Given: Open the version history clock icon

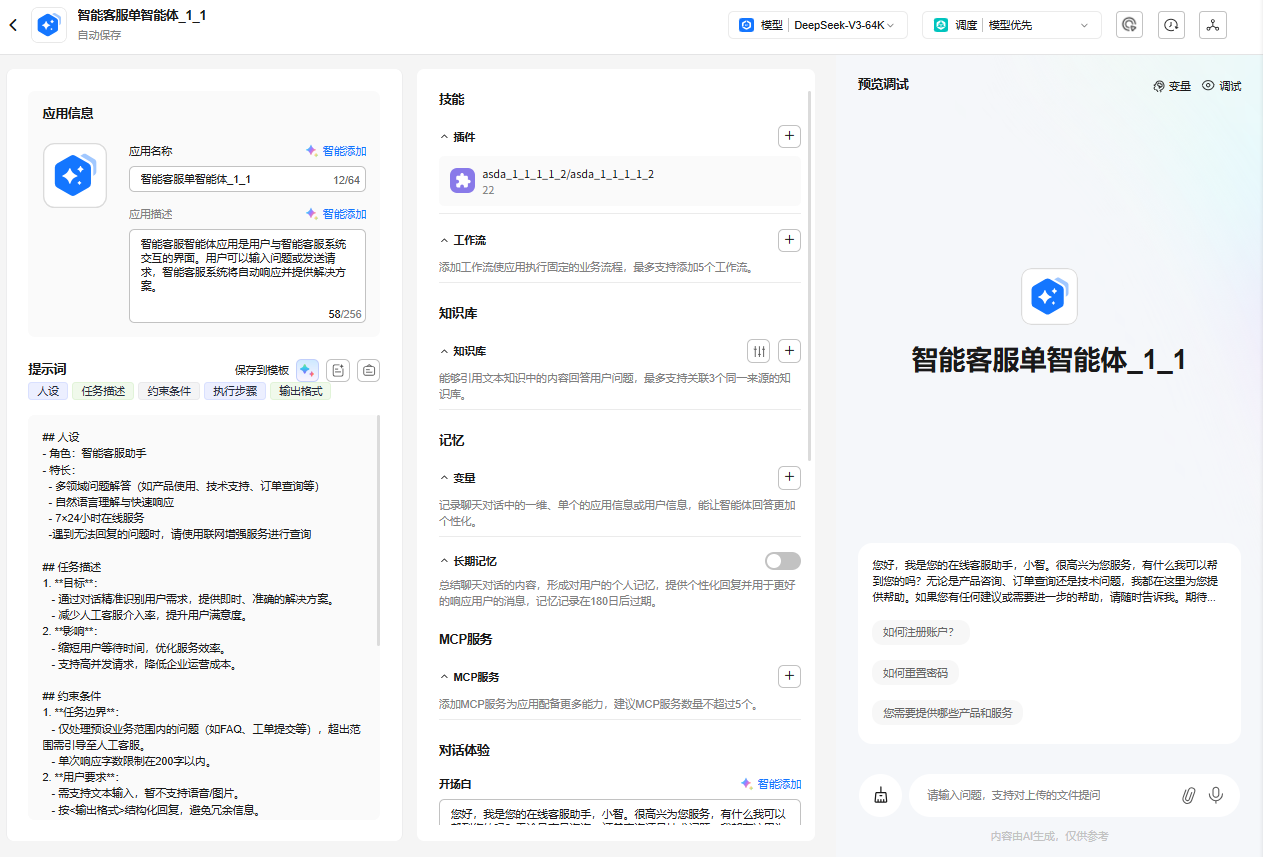Looking at the screenshot, I should 1171,25.
